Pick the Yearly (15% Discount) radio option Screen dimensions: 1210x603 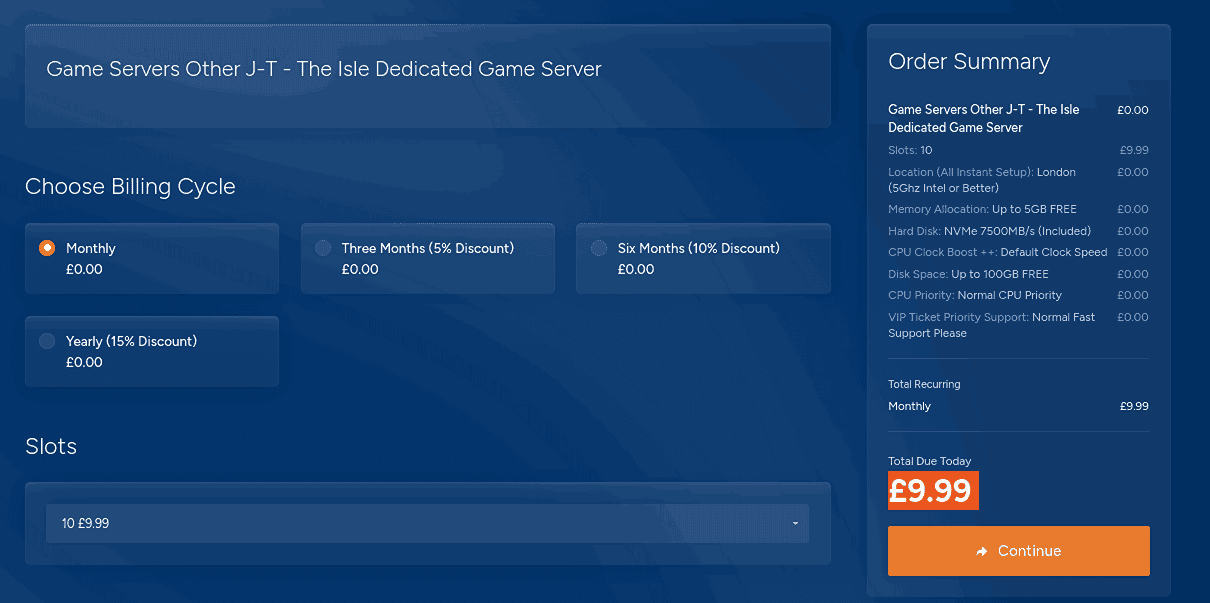pos(47,341)
